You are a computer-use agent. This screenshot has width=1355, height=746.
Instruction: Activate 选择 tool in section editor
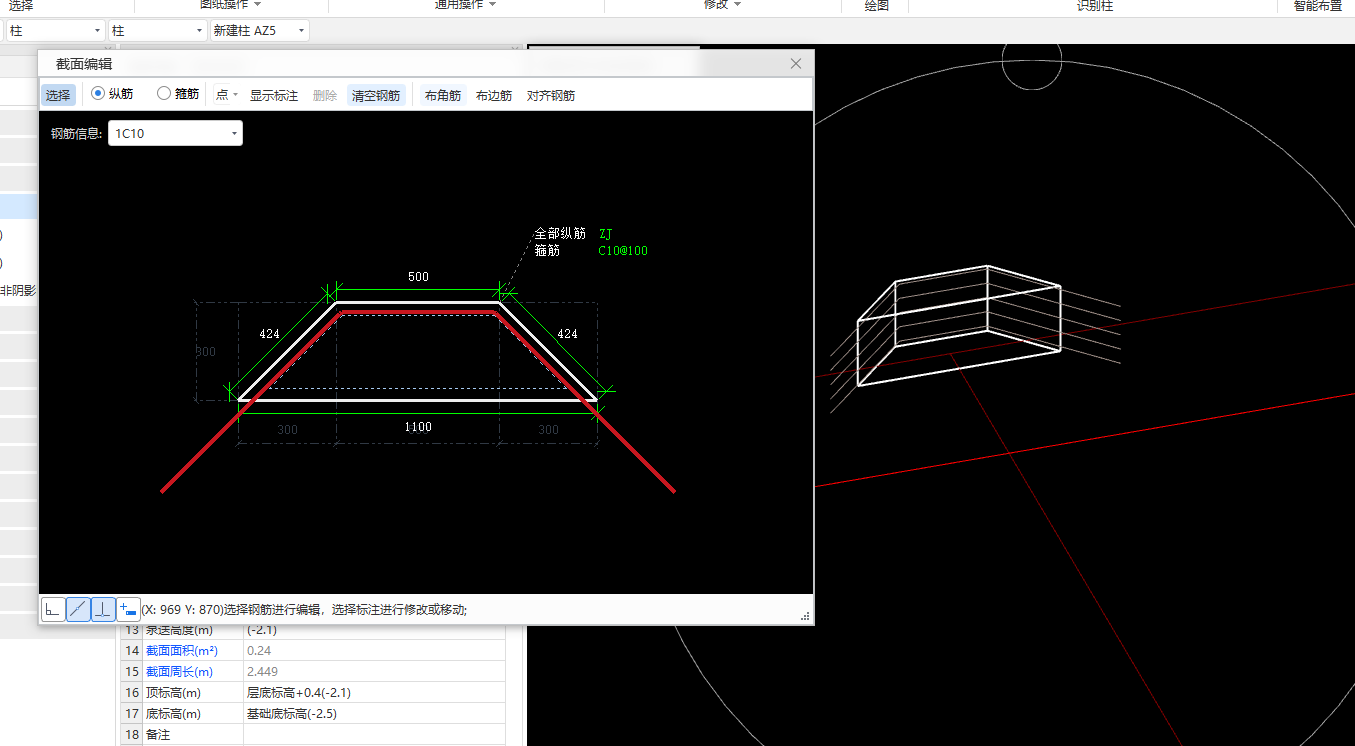tap(58, 95)
